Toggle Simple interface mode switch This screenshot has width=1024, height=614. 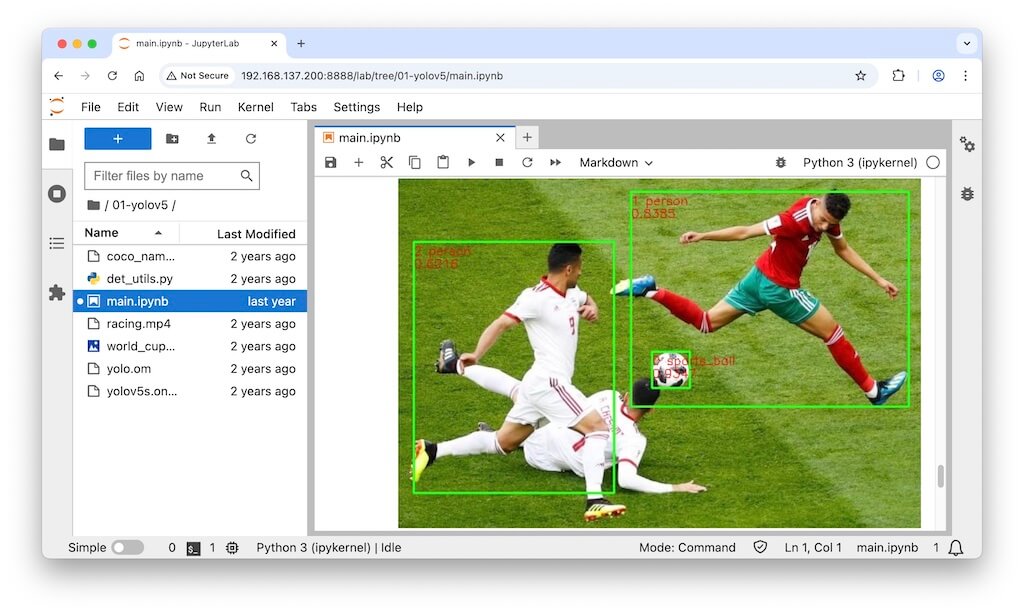[127, 548]
